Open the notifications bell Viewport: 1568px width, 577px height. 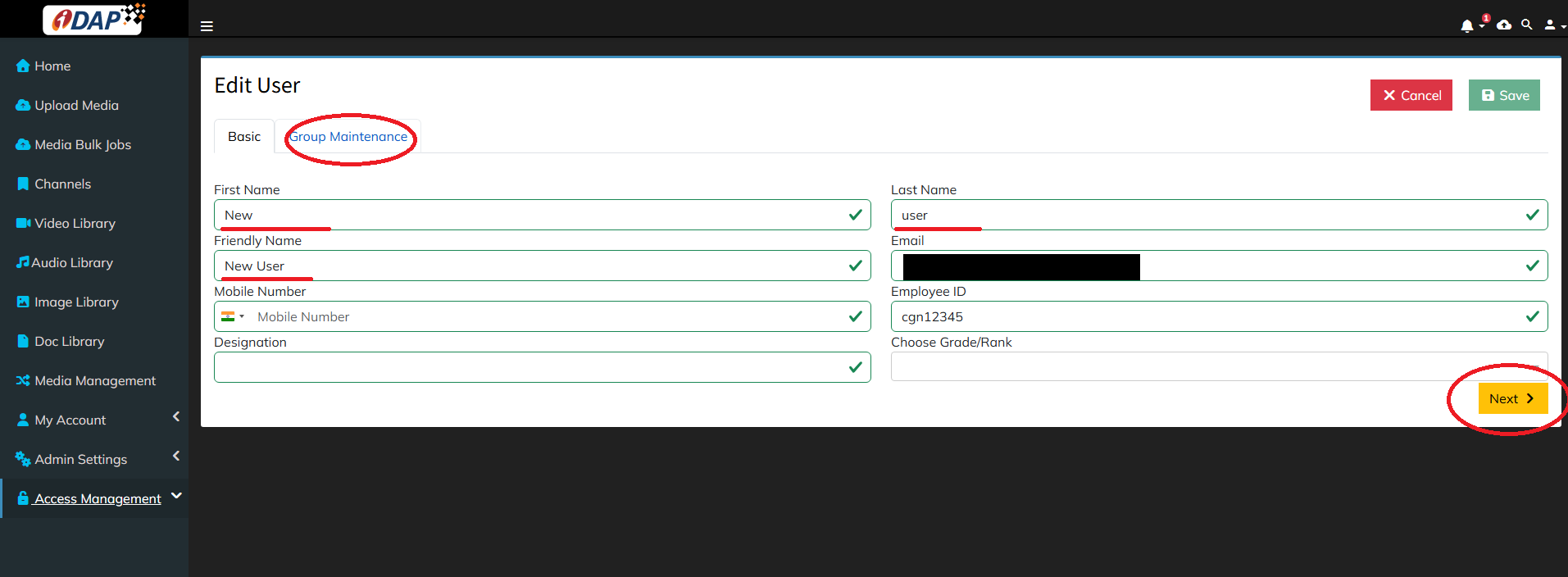coord(1467,26)
